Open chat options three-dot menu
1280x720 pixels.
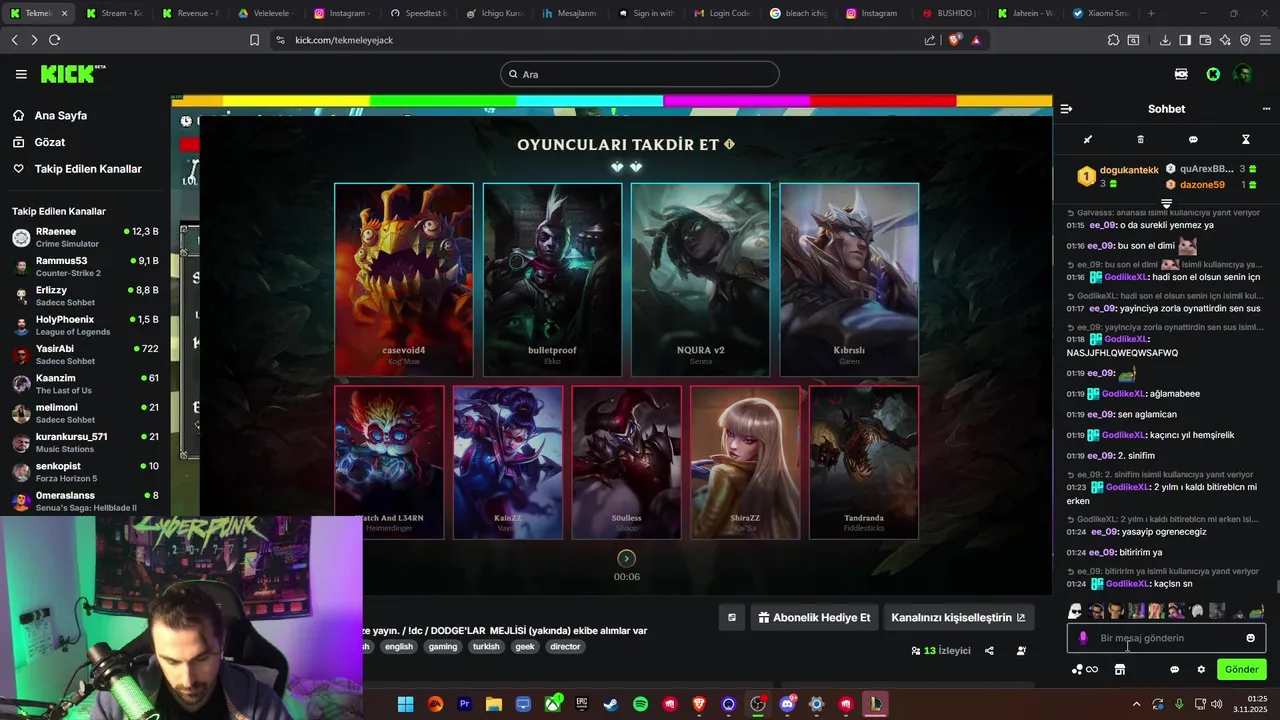click(1266, 109)
